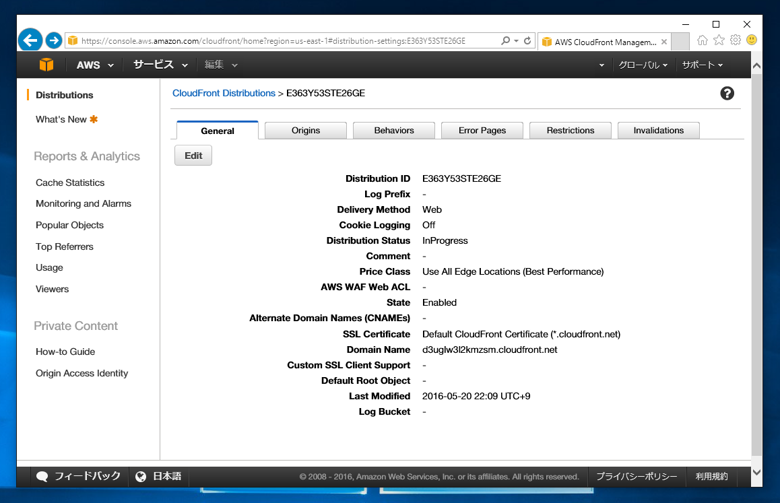Click the vertical scrollbar thumb
The height and width of the screenshot is (503, 780).
757,264
